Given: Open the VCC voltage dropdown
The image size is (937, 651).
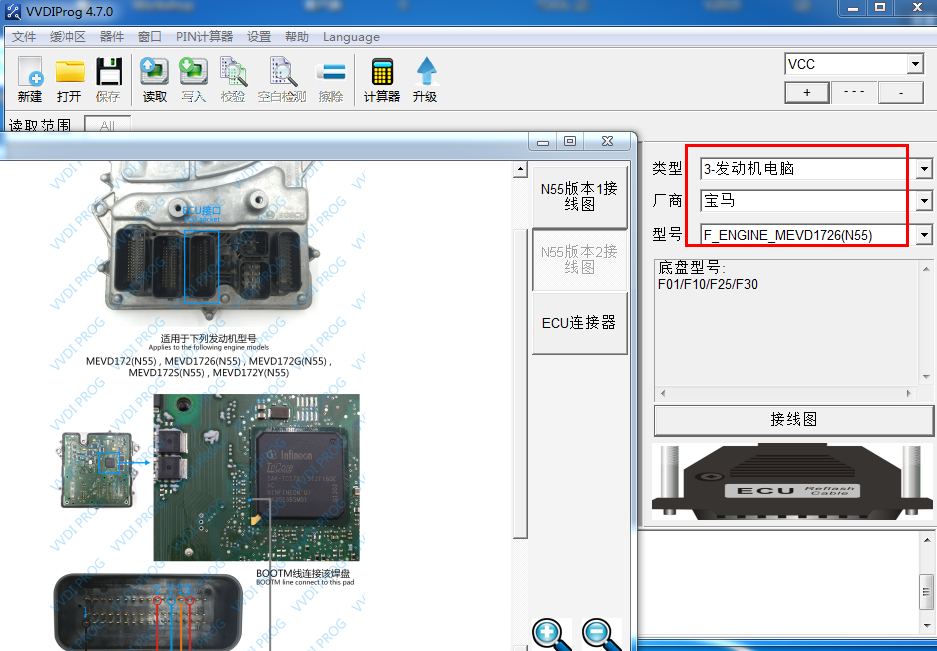Looking at the screenshot, I should click(x=914, y=64).
